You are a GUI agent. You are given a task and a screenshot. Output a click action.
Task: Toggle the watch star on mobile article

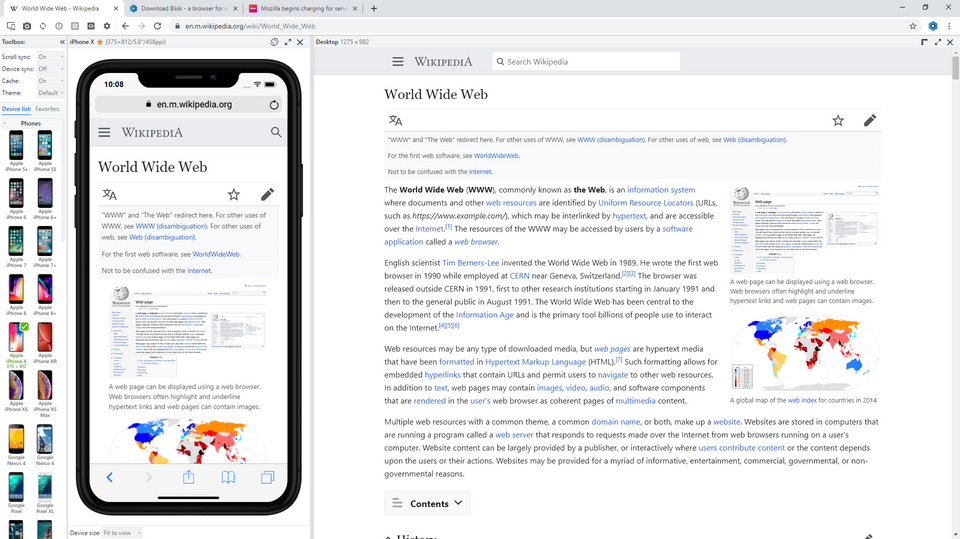coord(233,195)
